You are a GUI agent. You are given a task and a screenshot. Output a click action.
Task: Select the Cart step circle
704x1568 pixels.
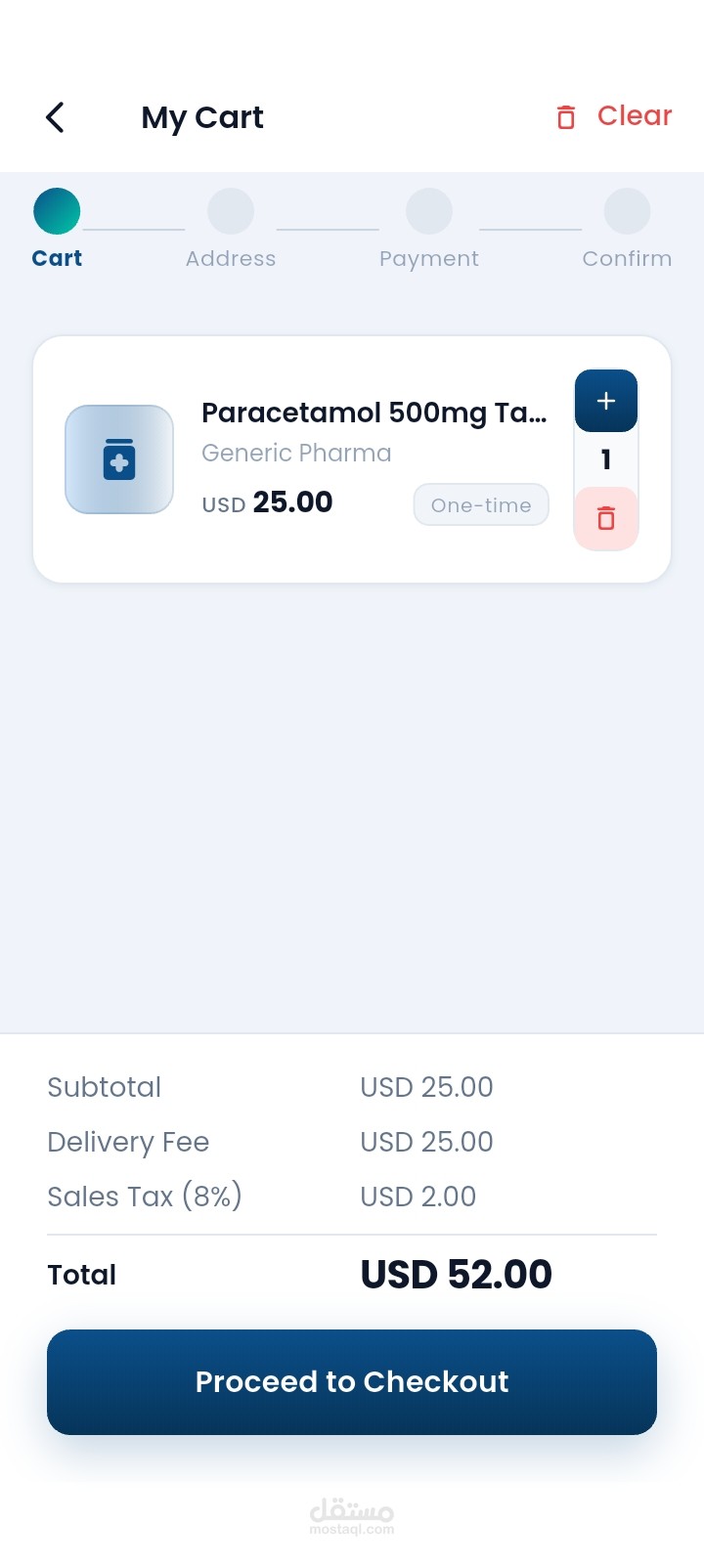(x=57, y=211)
